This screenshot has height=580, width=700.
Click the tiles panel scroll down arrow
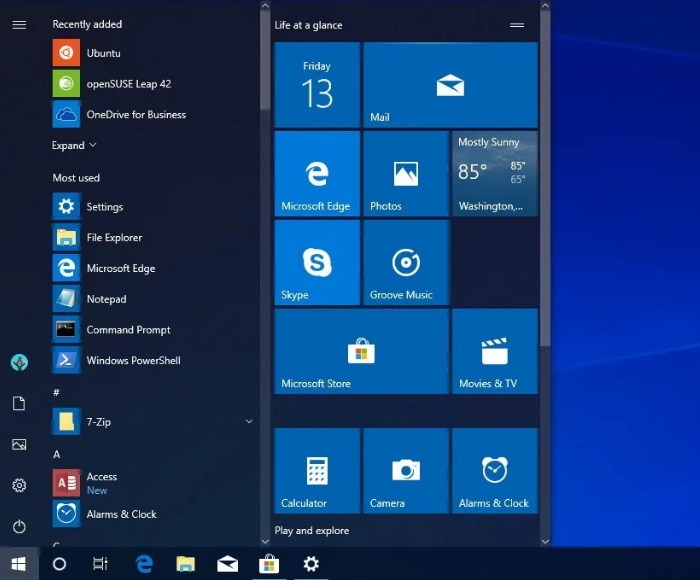pos(545,542)
